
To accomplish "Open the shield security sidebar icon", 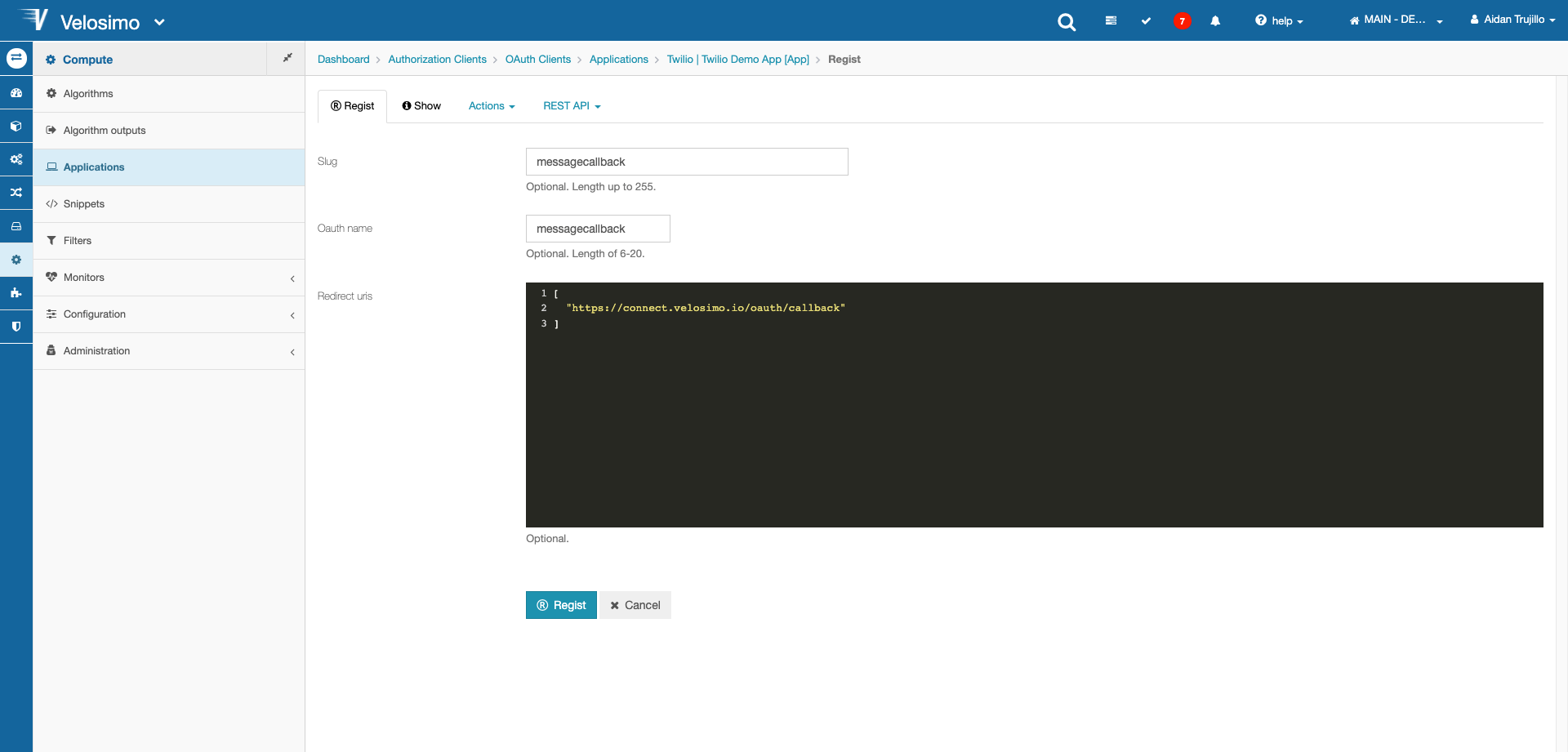I will [x=16, y=326].
